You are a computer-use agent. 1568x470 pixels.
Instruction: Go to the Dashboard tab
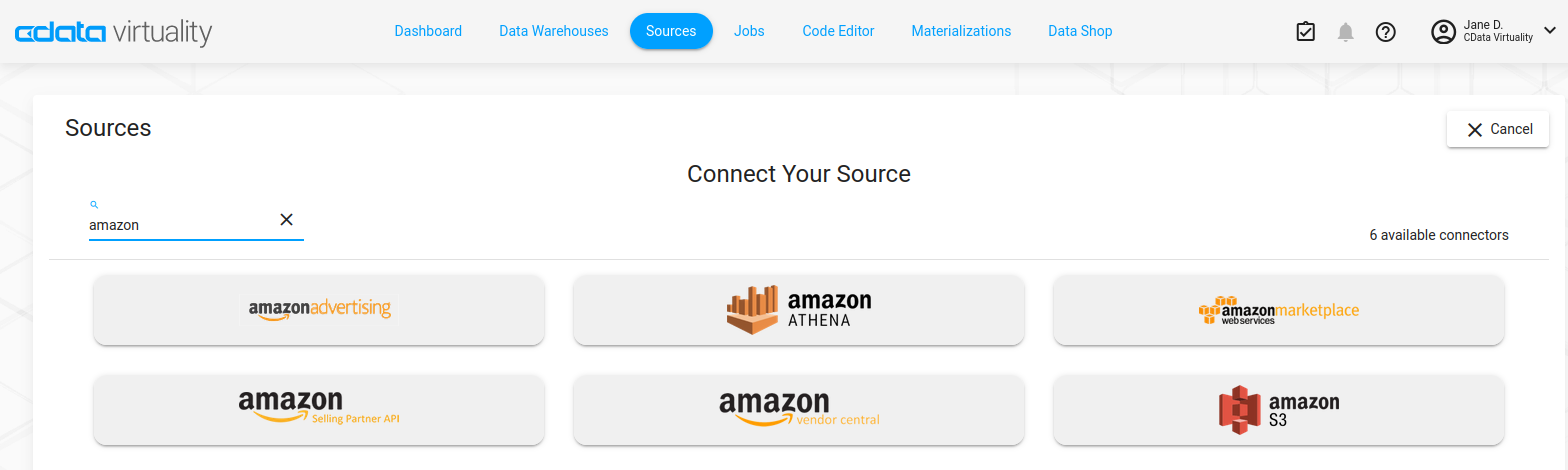[428, 31]
